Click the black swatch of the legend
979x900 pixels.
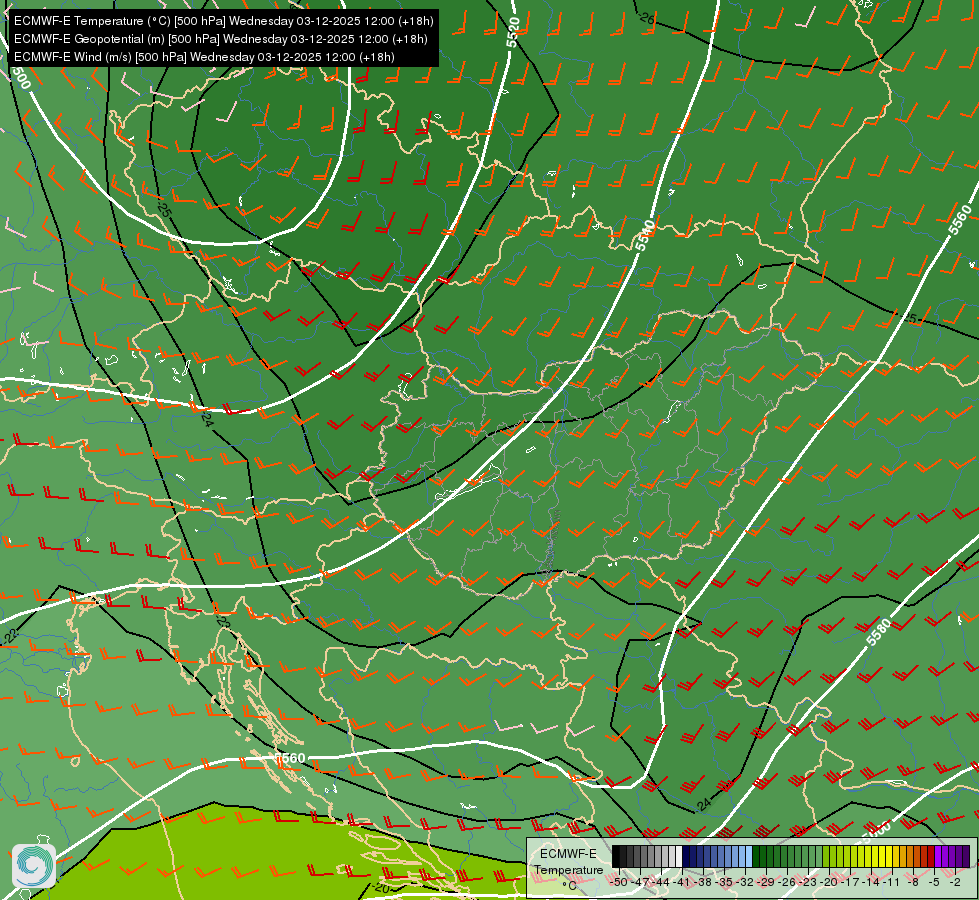[616, 857]
